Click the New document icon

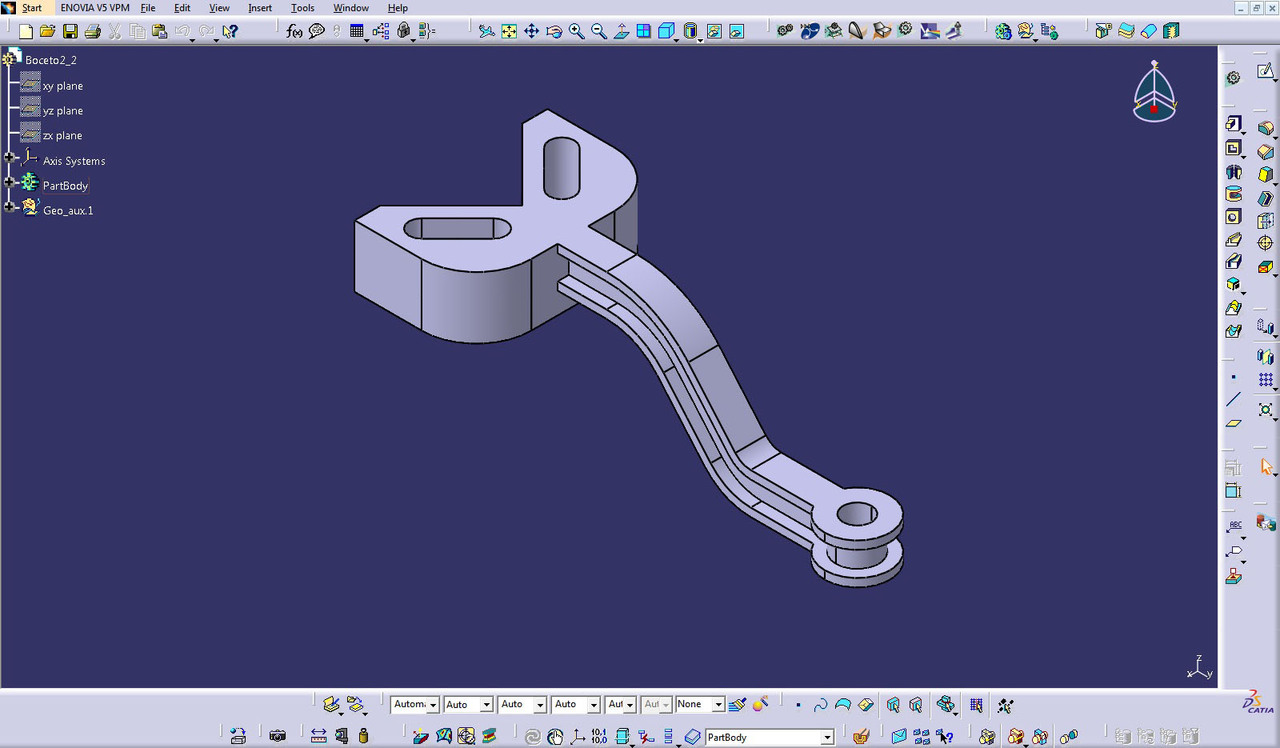click(26, 31)
